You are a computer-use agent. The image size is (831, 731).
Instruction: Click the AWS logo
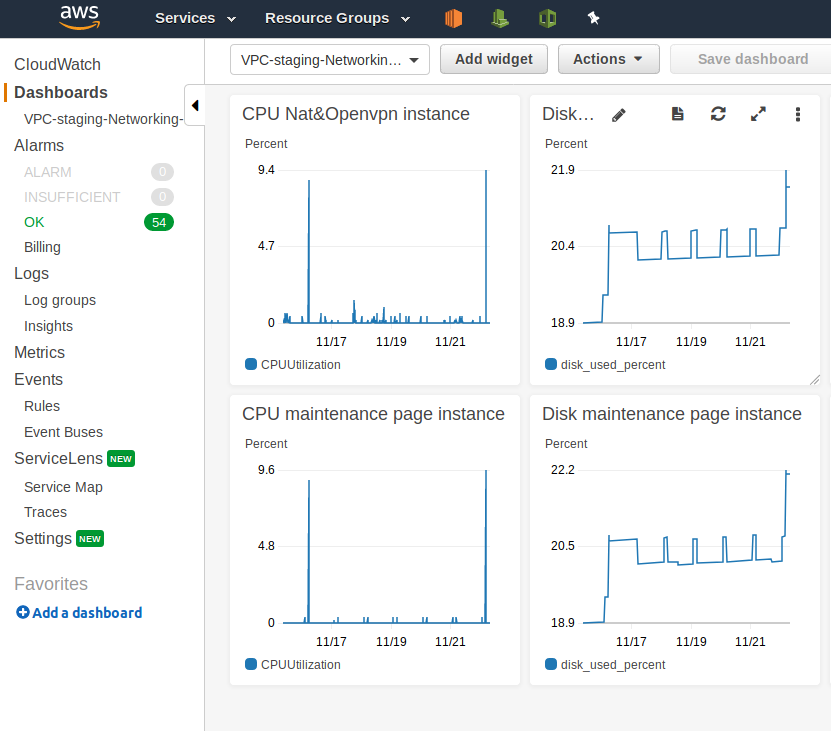point(79,17)
